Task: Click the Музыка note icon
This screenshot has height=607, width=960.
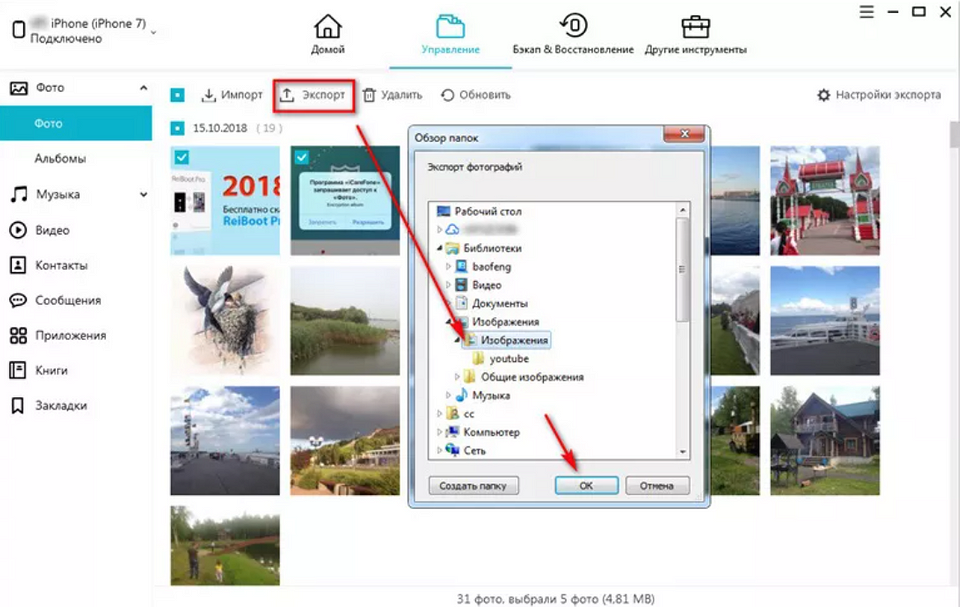Action: [18, 194]
